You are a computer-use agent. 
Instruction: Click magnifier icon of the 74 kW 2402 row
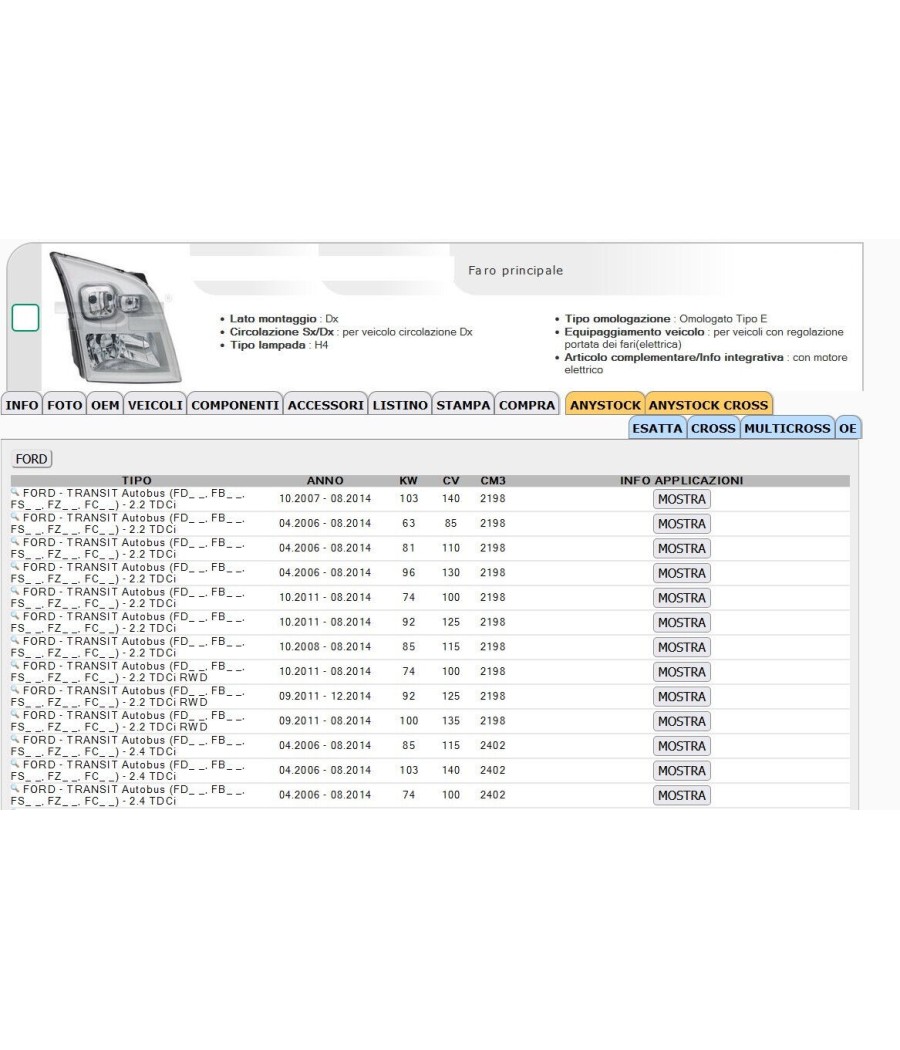15,788
